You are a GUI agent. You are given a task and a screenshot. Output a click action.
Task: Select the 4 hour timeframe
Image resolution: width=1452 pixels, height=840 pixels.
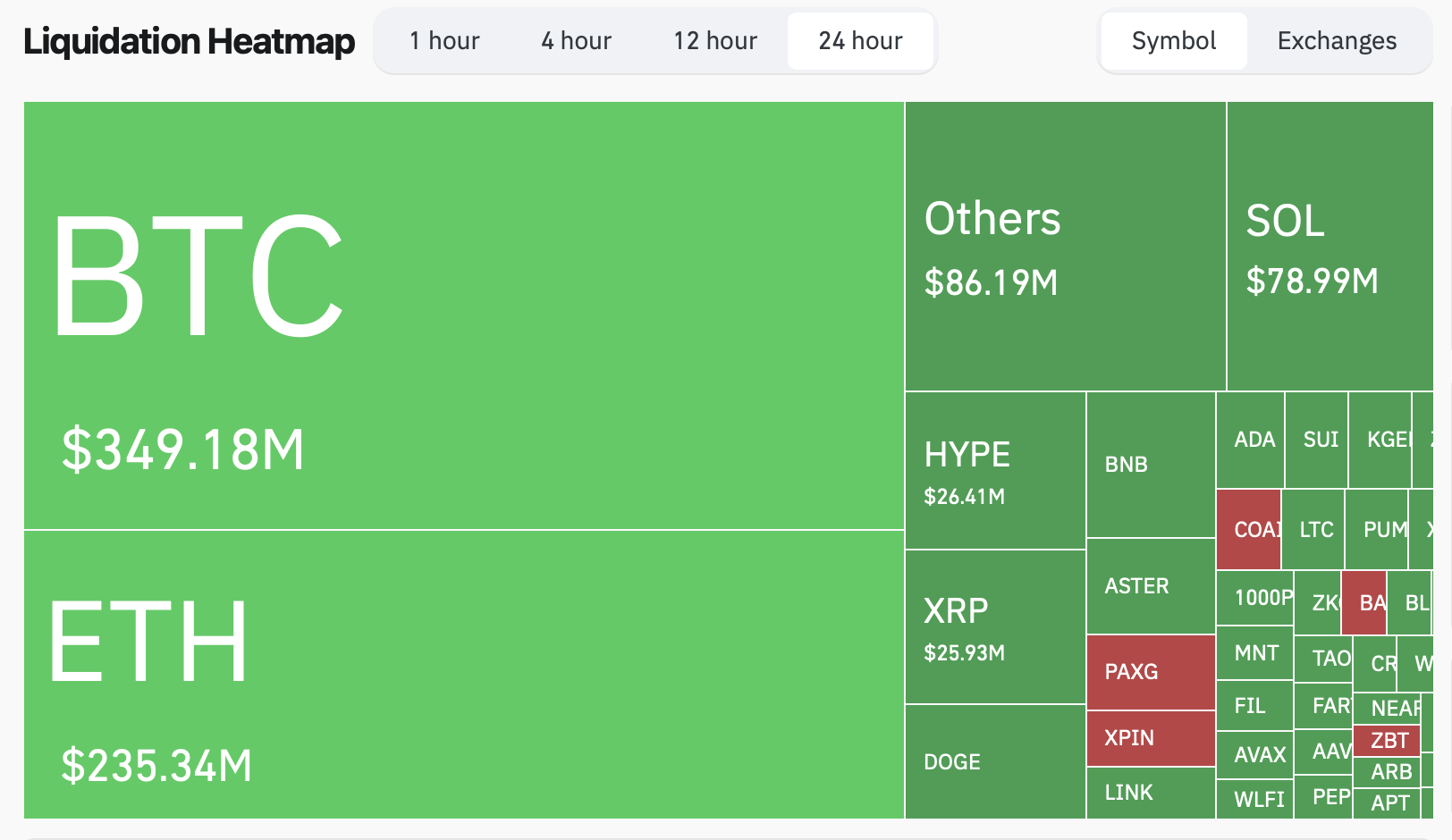click(x=576, y=41)
